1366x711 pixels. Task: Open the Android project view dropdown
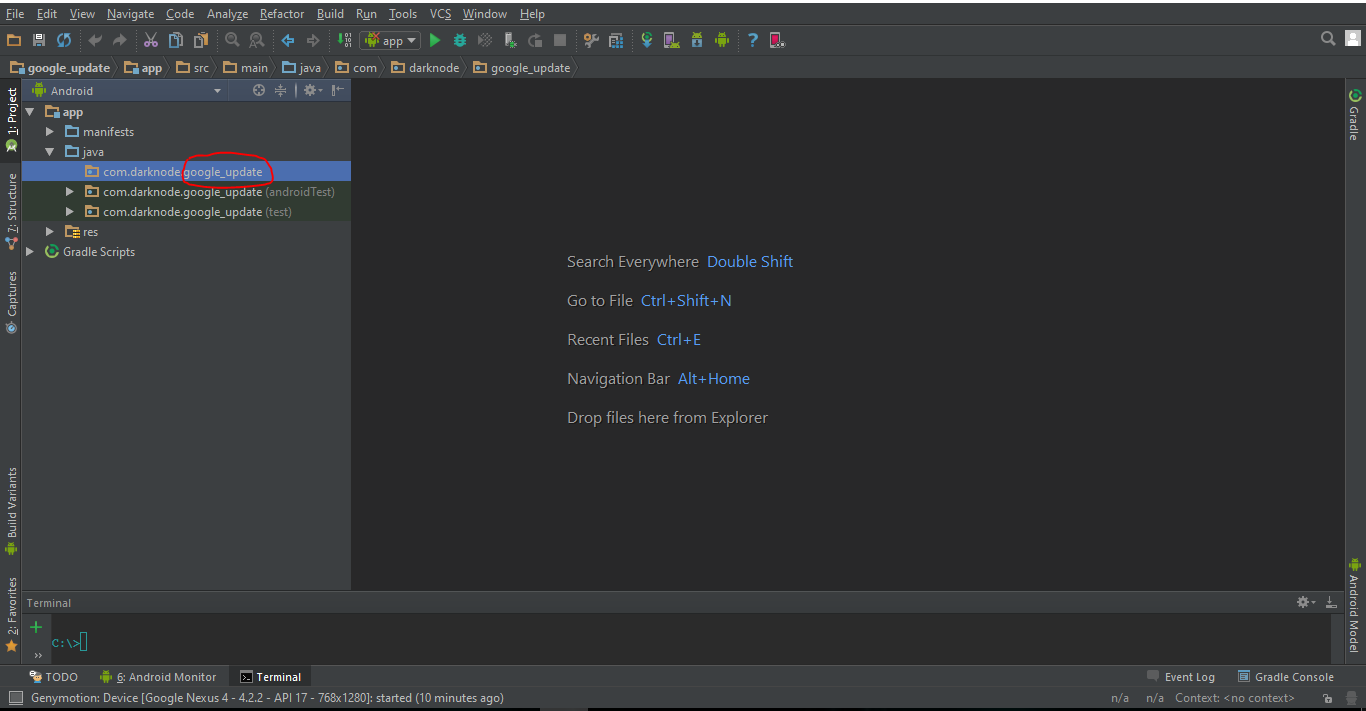click(x=217, y=91)
